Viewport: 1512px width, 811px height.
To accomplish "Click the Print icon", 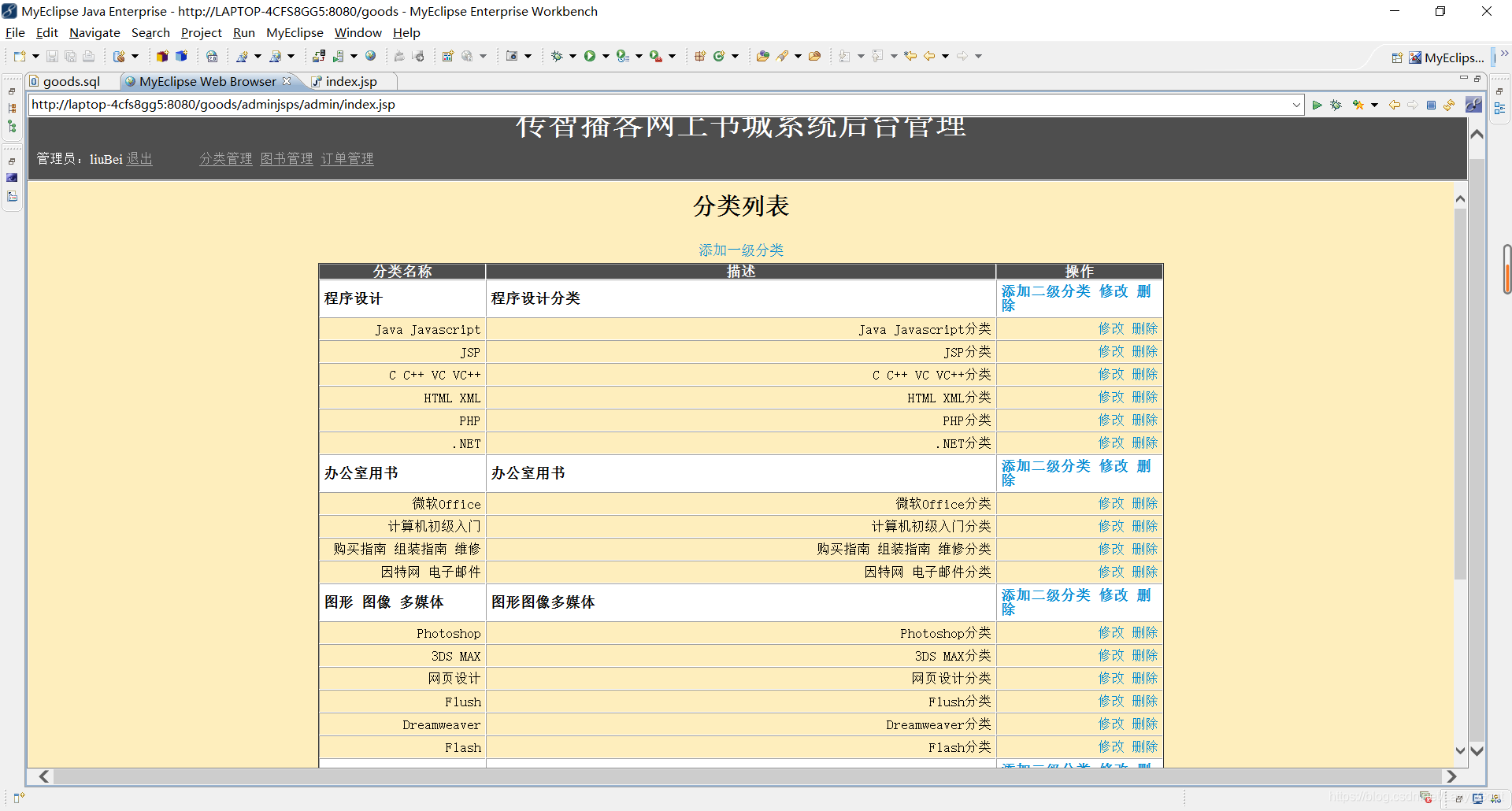I will 88,56.
